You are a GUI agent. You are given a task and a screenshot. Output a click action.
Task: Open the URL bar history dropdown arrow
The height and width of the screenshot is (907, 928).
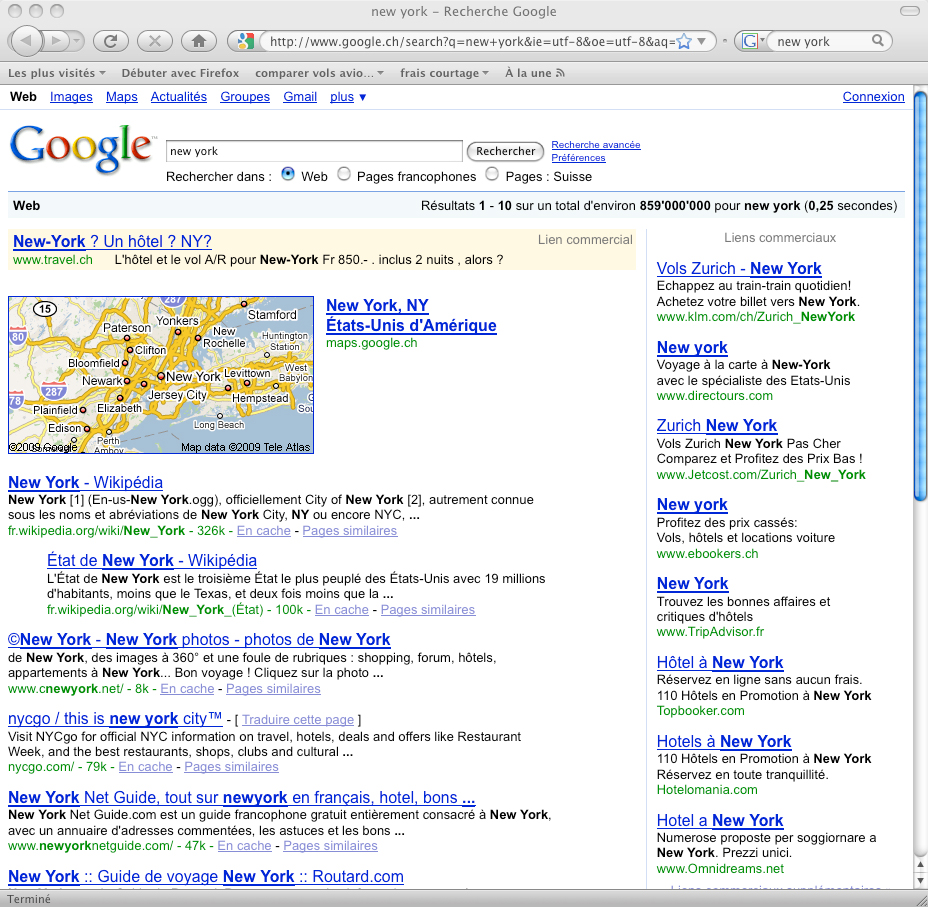click(x=702, y=41)
